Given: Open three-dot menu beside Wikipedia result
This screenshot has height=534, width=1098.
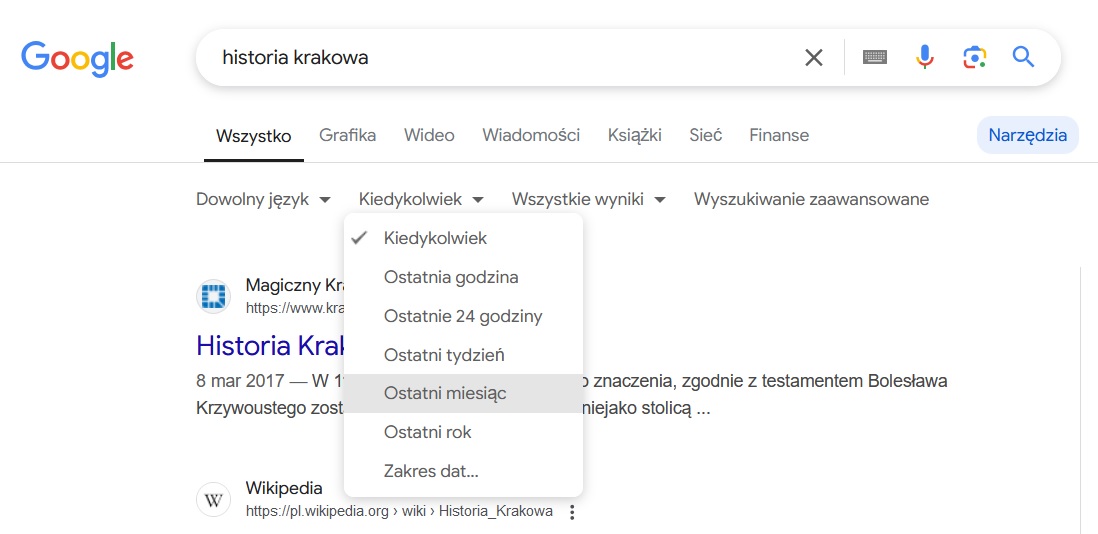Looking at the screenshot, I should click(x=572, y=512).
